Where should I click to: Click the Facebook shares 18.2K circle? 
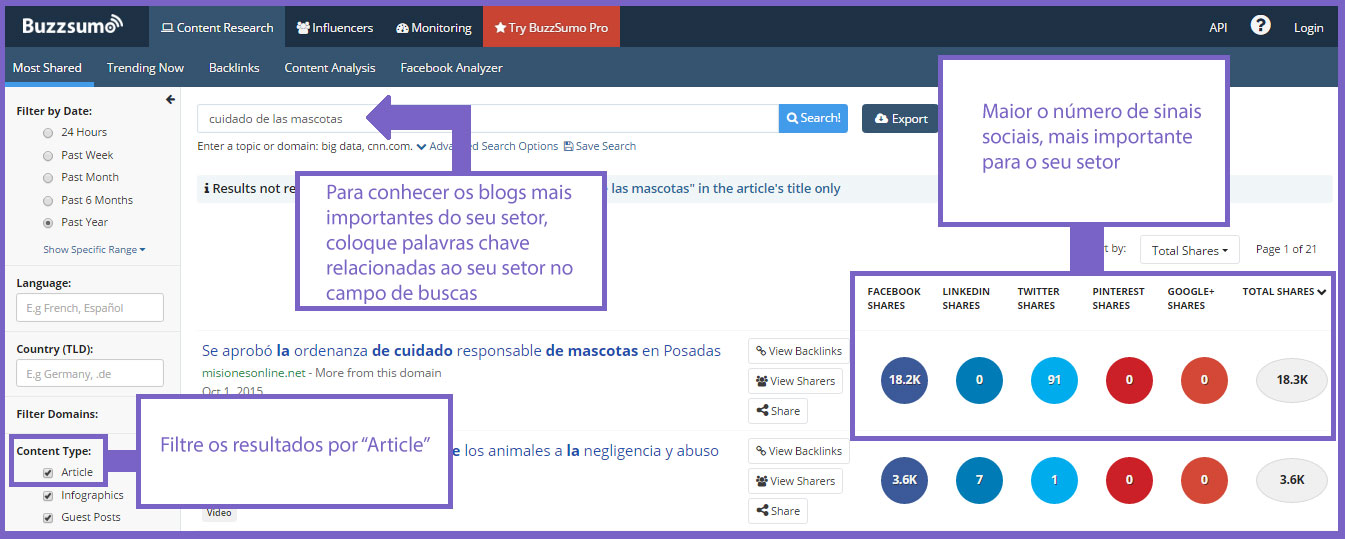click(x=905, y=380)
